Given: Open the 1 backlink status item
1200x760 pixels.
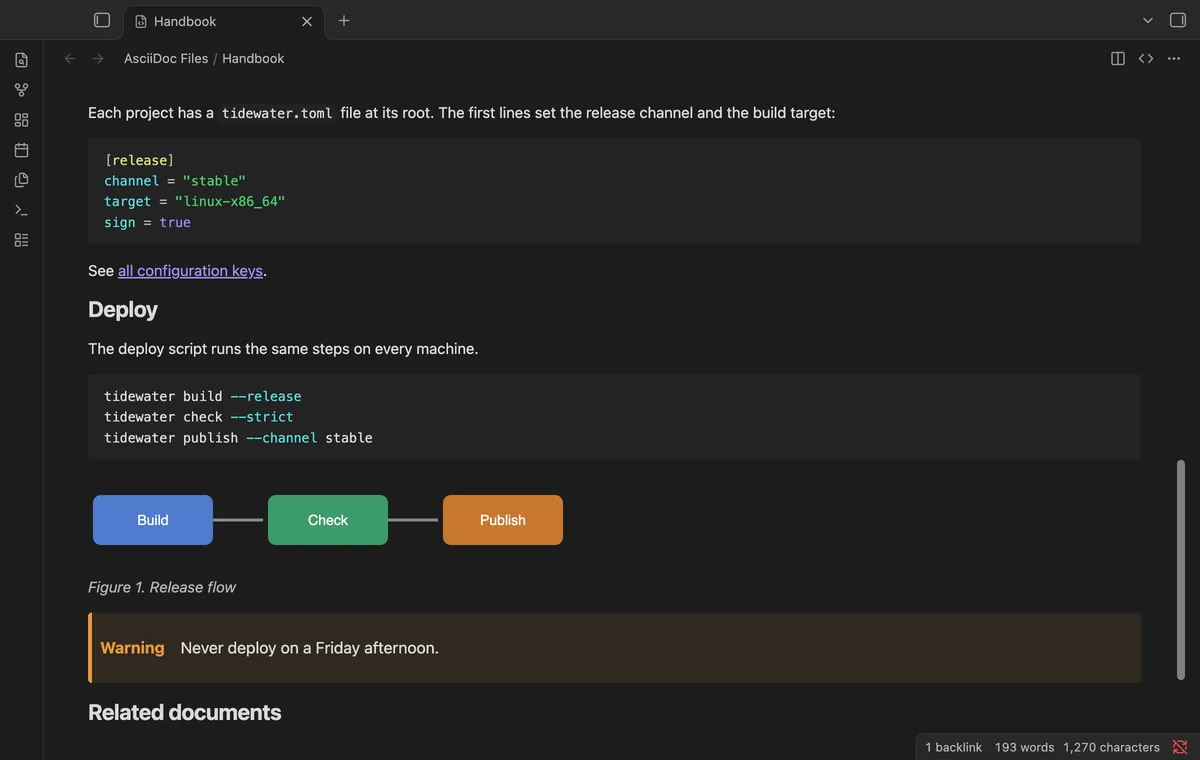Looking at the screenshot, I should click(x=953, y=747).
